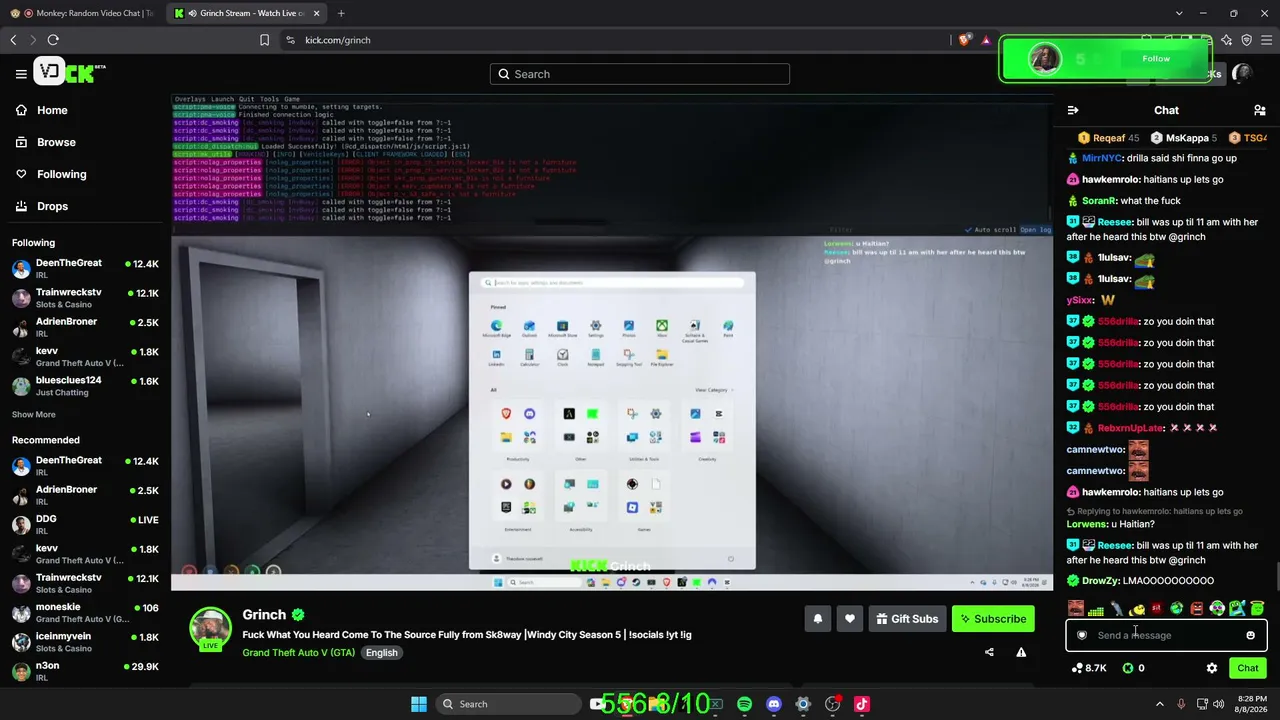
Task: Toggle follow heart button
Action: (x=850, y=619)
